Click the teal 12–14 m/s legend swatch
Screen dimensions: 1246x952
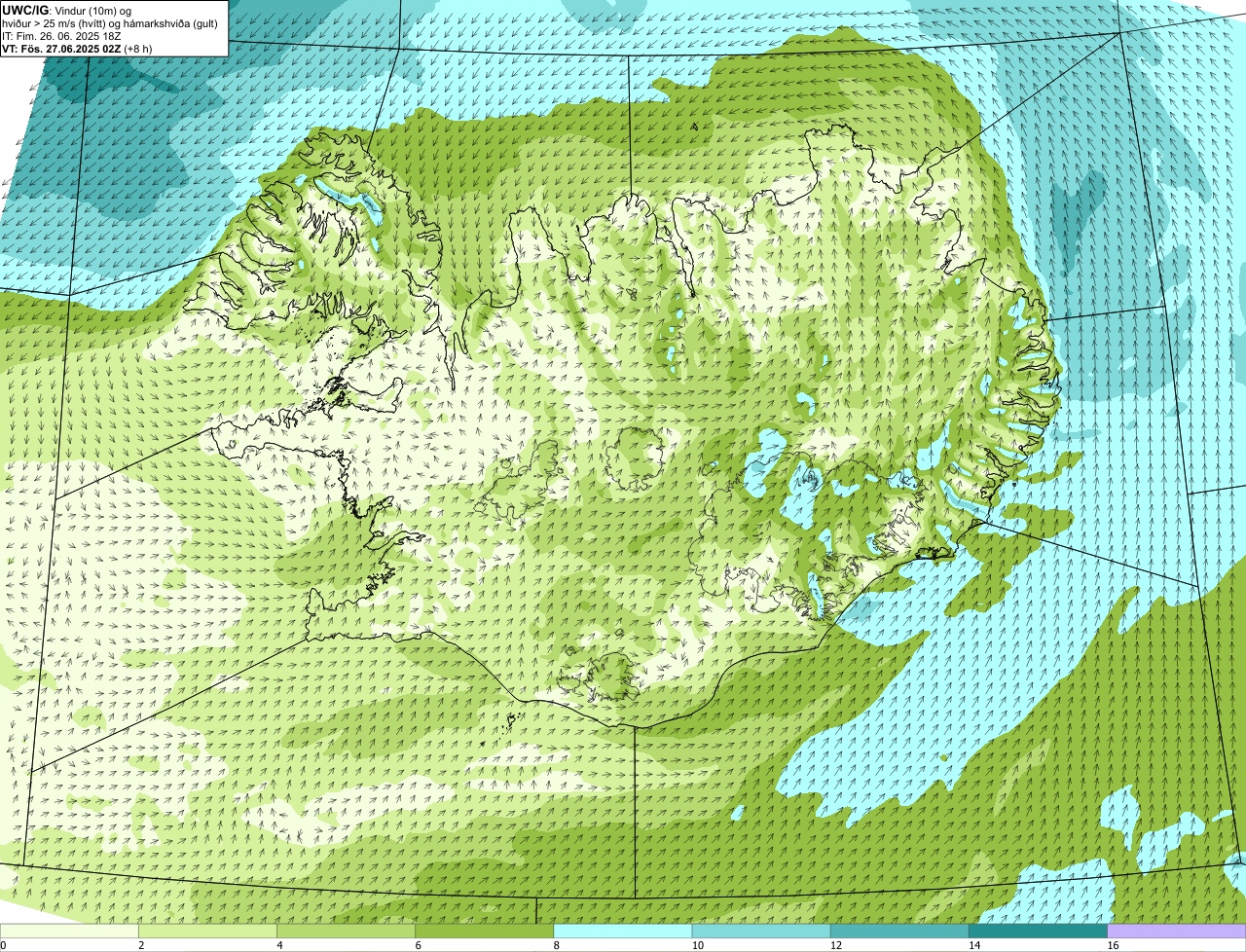point(899,931)
